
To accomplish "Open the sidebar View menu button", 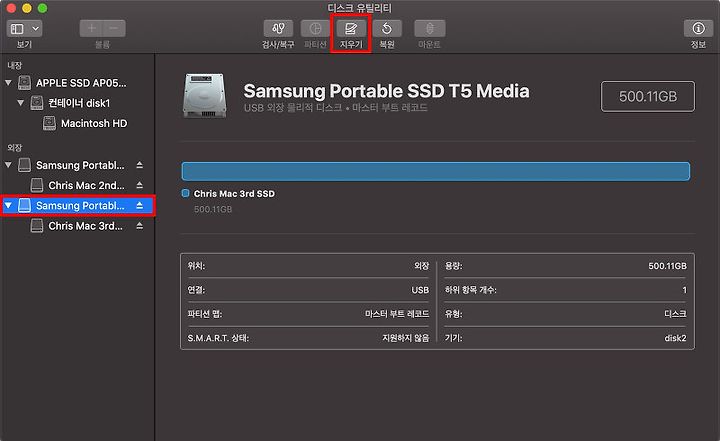I will tap(24, 29).
